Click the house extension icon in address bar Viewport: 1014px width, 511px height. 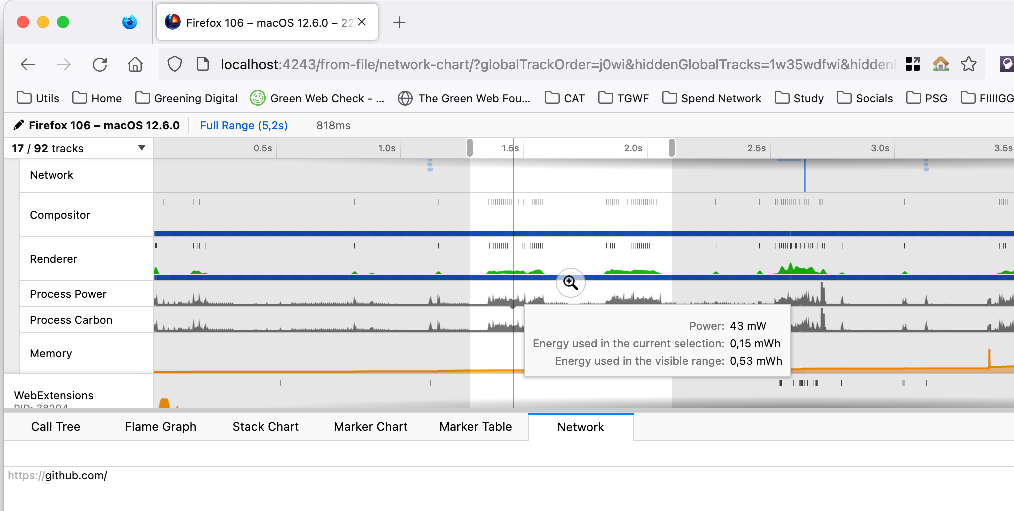(x=940, y=64)
